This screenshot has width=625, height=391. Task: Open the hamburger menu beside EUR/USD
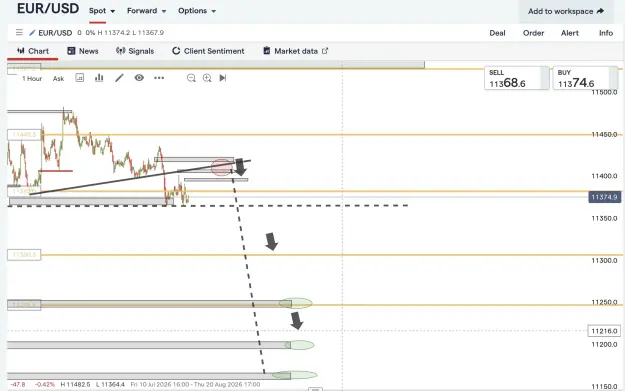click(19, 32)
